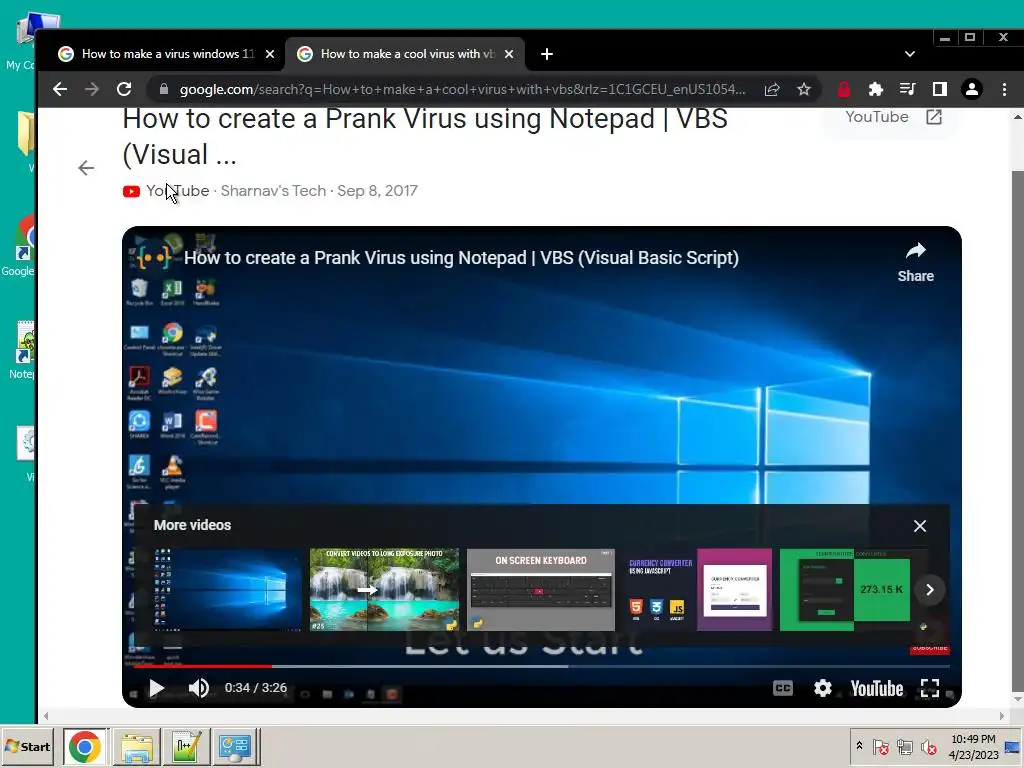
Task: Open the red lock extension icon
Action: click(844, 89)
